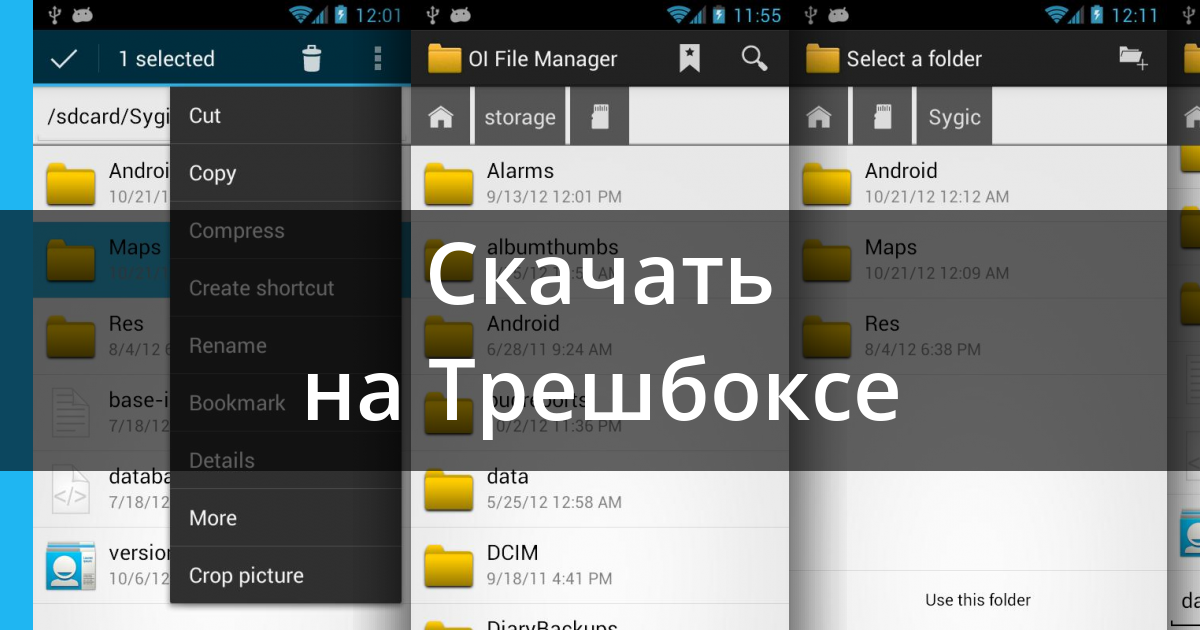This screenshot has height=630, width=1200.
Task: Tap the 1 selected label
Action: pos(166,59)
